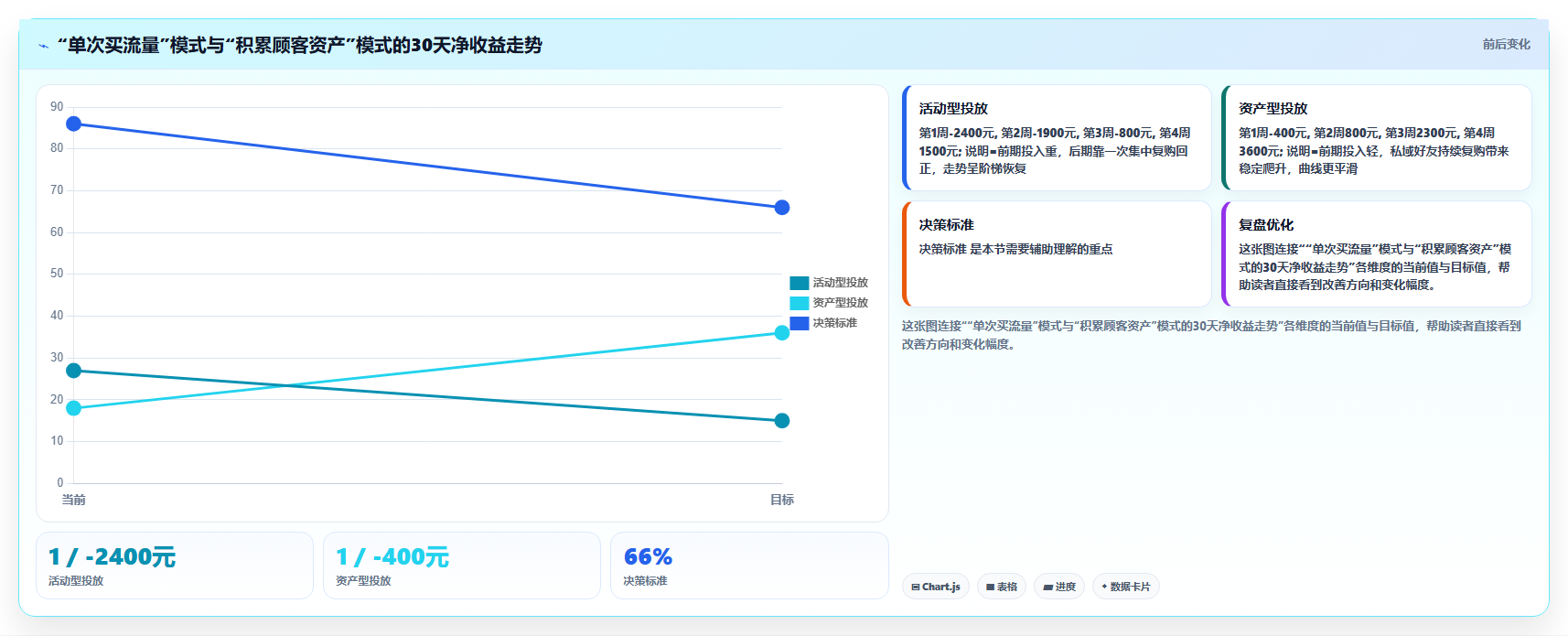
Task: Click the 进度 tag
Action: pos(1059,587)
